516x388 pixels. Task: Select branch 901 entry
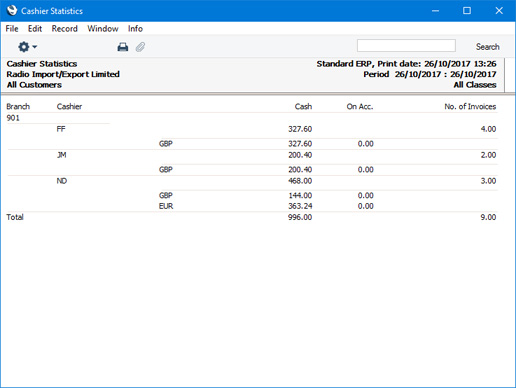coord(13,118)
